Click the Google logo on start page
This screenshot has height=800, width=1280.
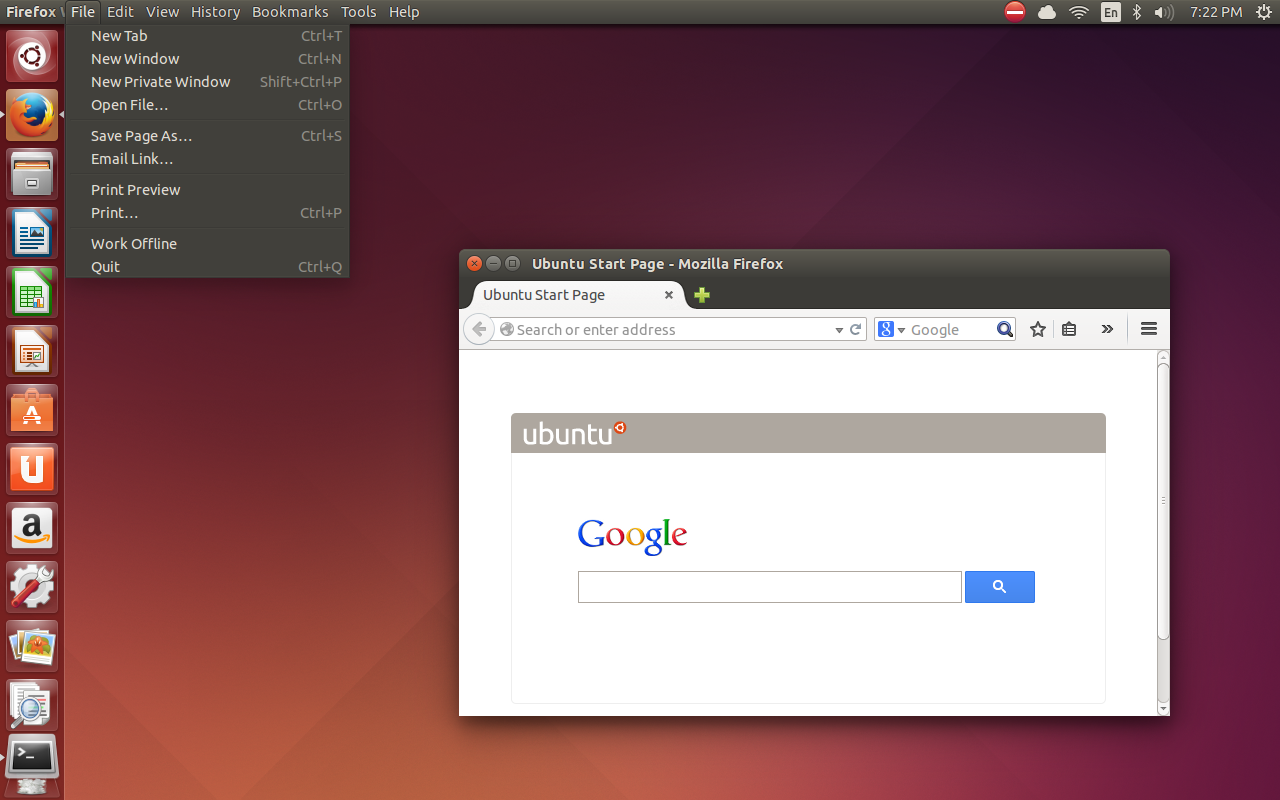click(632, 536)
